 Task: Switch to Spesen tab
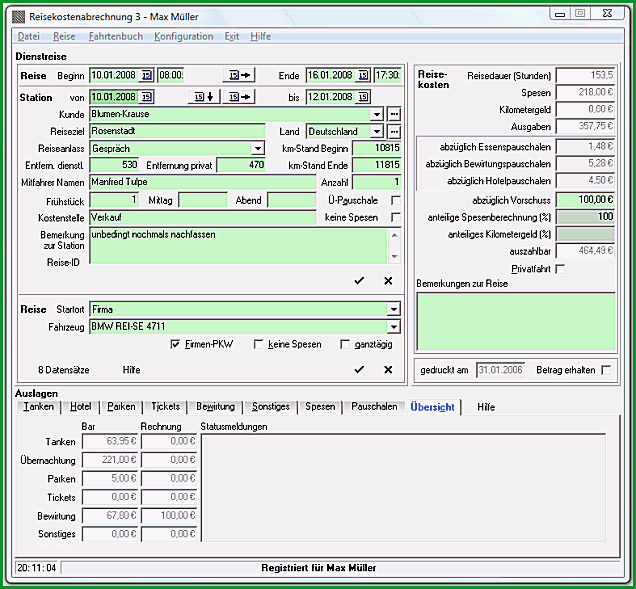320,407
